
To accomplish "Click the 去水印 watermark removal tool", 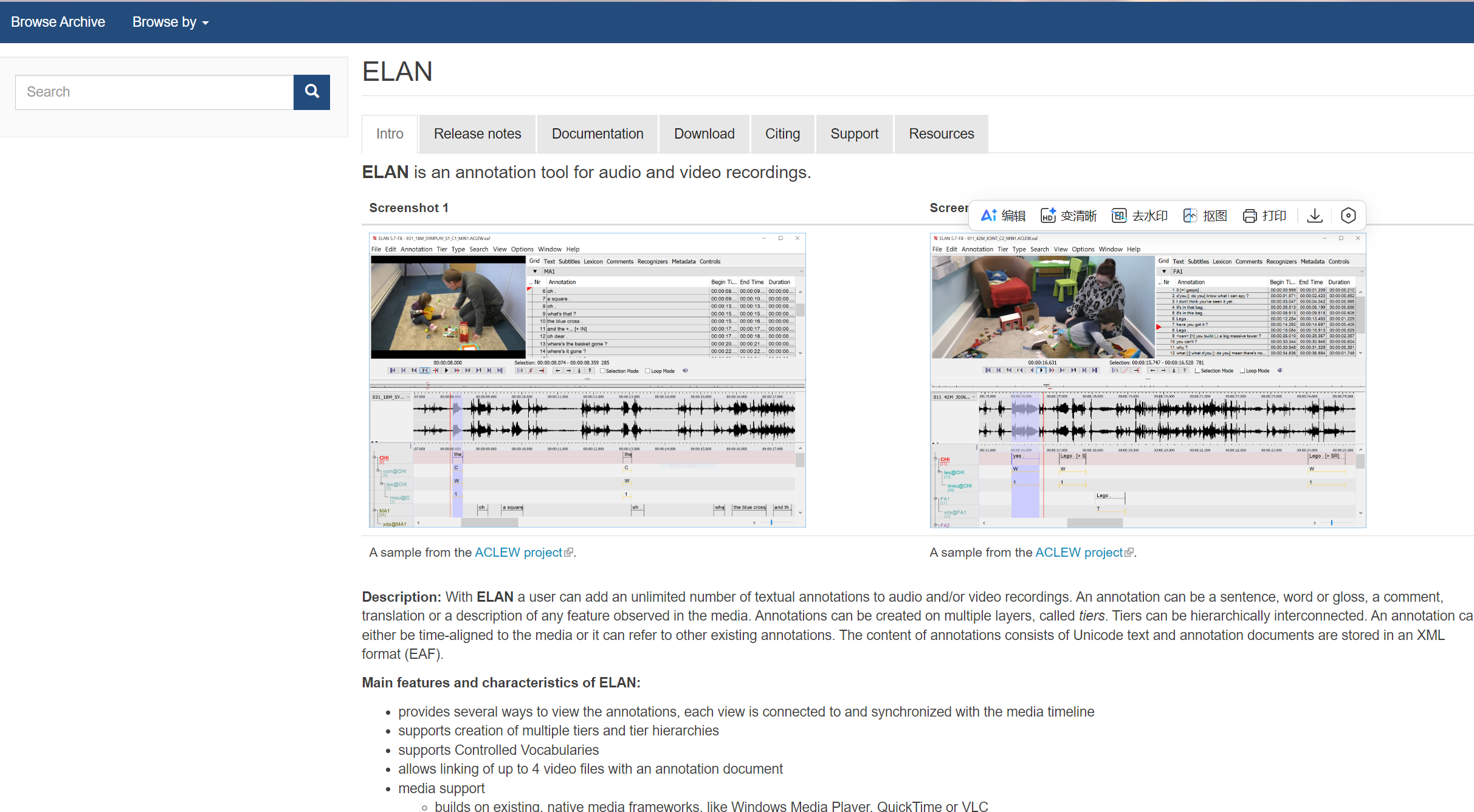I will [1140, 216].
